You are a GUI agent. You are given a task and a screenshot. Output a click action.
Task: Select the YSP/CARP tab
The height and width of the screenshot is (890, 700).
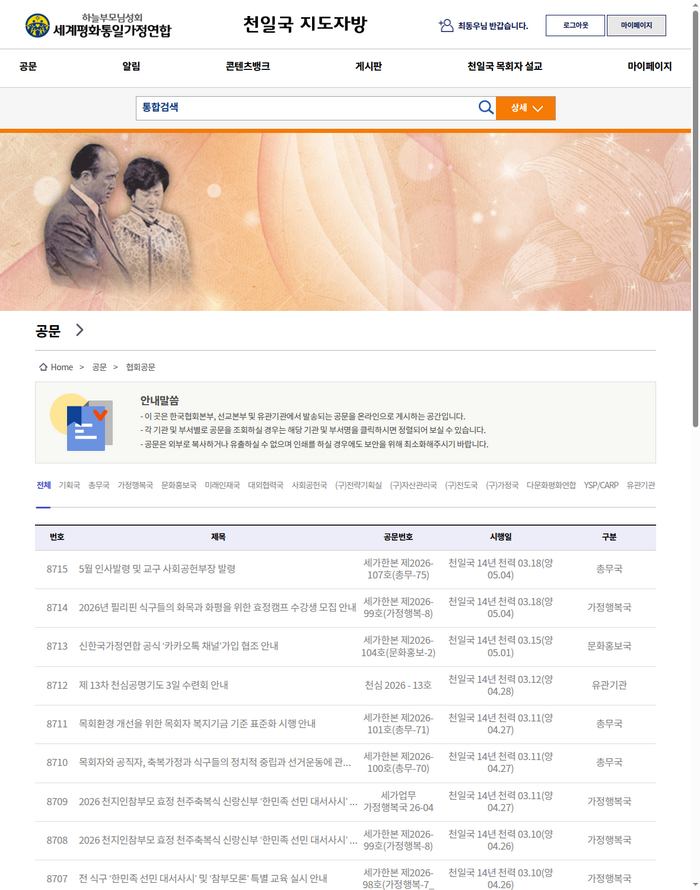[x=601, y=485]
